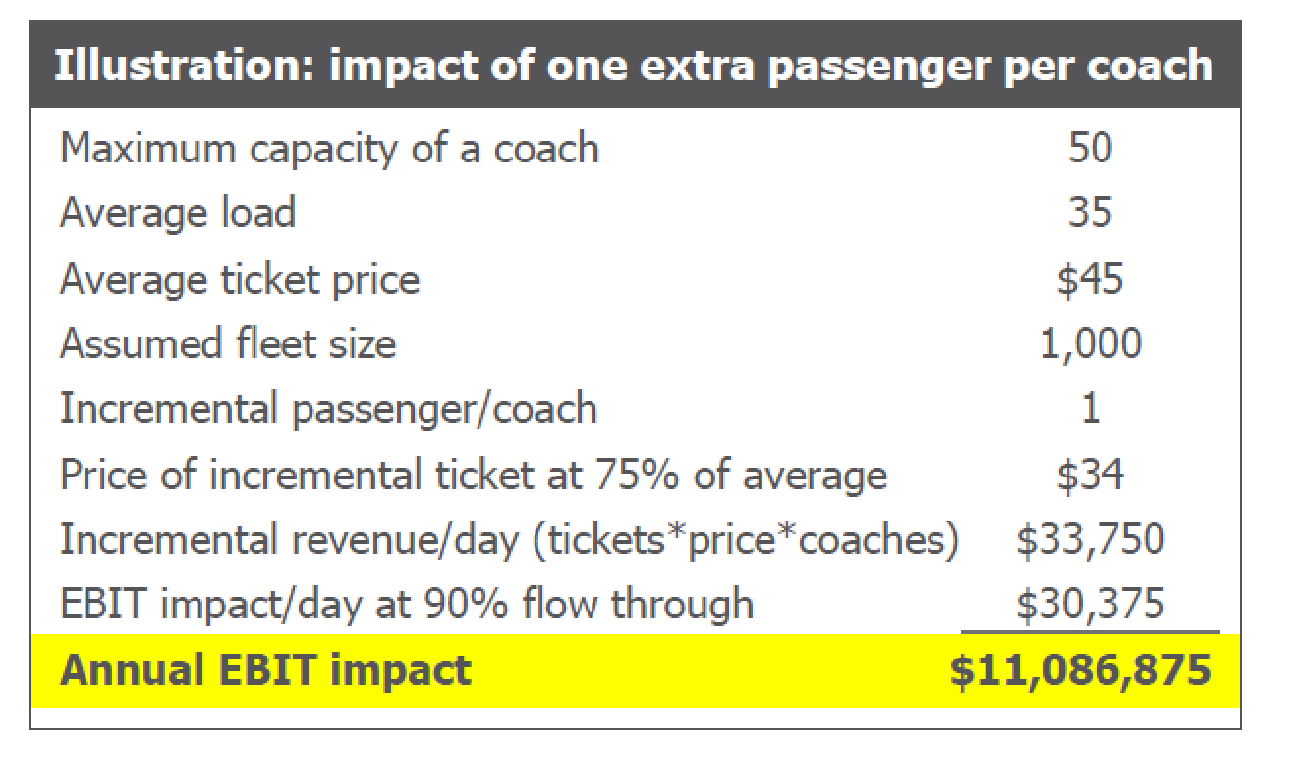1297x771 pixels.
Task: Click the incremental passenger value 1
Action: point(1090,409)
